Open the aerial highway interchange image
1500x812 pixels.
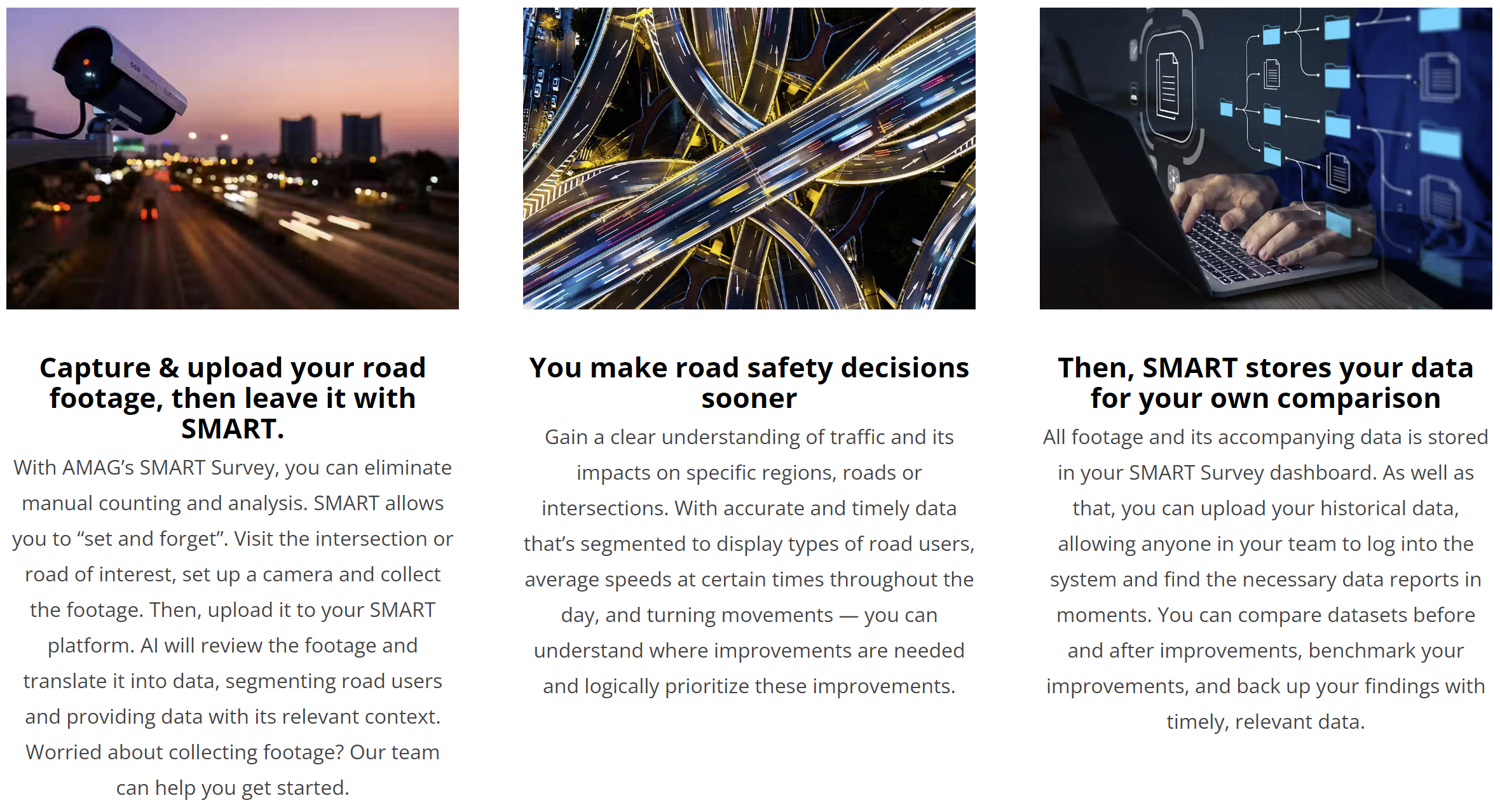(749, 158)
